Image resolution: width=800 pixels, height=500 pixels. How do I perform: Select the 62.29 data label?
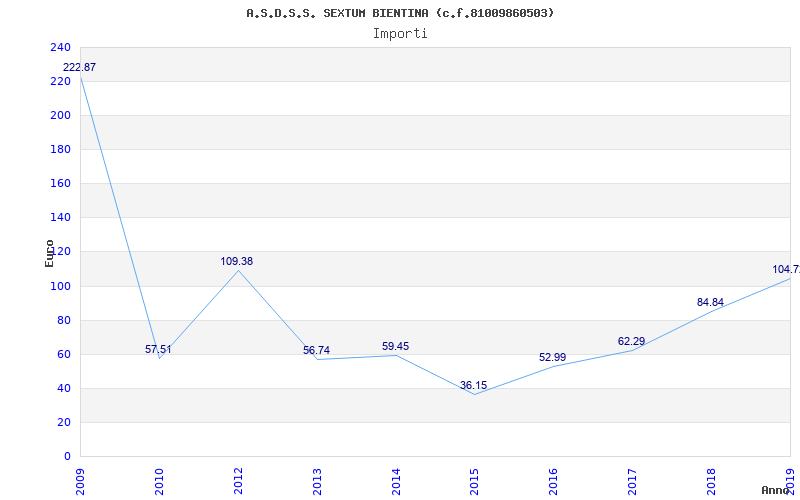[x=632, y=341]
